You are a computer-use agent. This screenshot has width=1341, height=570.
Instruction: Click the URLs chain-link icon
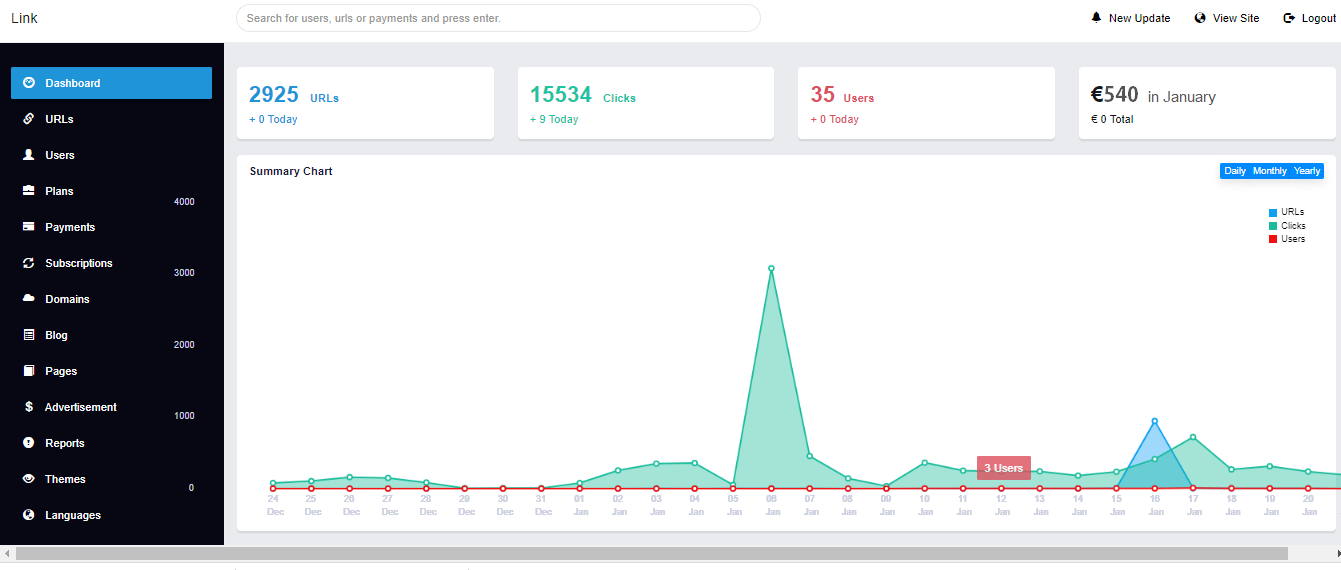click(x=29, y=119)
